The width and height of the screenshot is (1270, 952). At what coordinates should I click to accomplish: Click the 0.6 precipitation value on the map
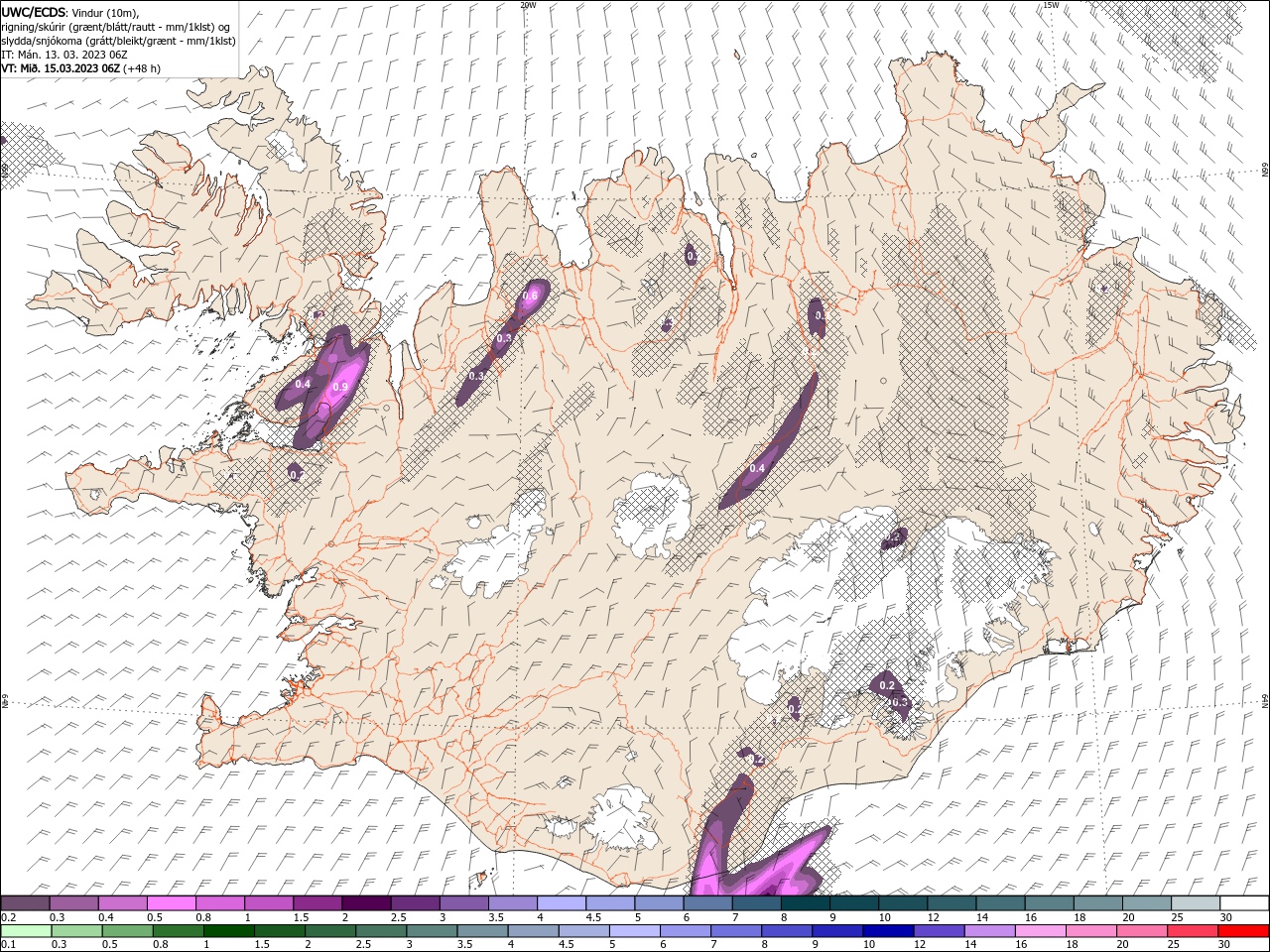pyautogui.click(x=530, y=296)
